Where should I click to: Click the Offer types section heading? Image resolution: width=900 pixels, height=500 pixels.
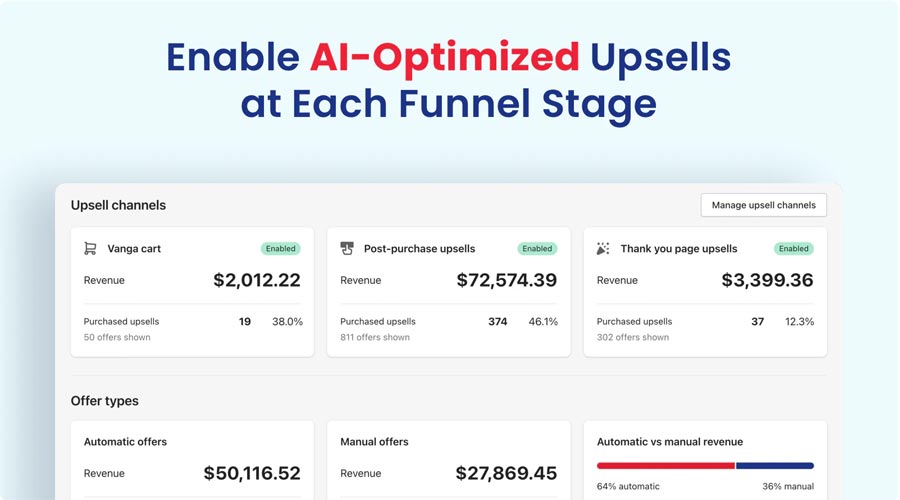(104, 401)
